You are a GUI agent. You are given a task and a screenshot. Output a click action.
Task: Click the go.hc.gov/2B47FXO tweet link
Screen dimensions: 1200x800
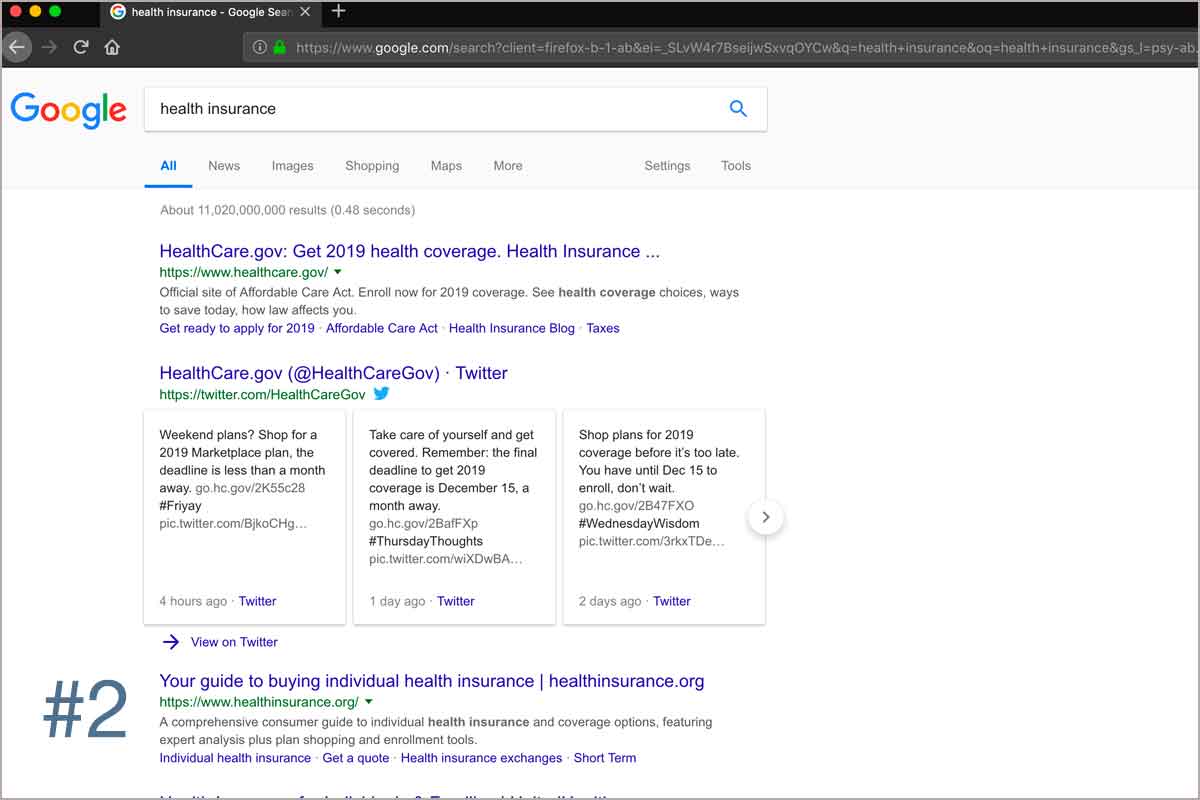[636, 506]
